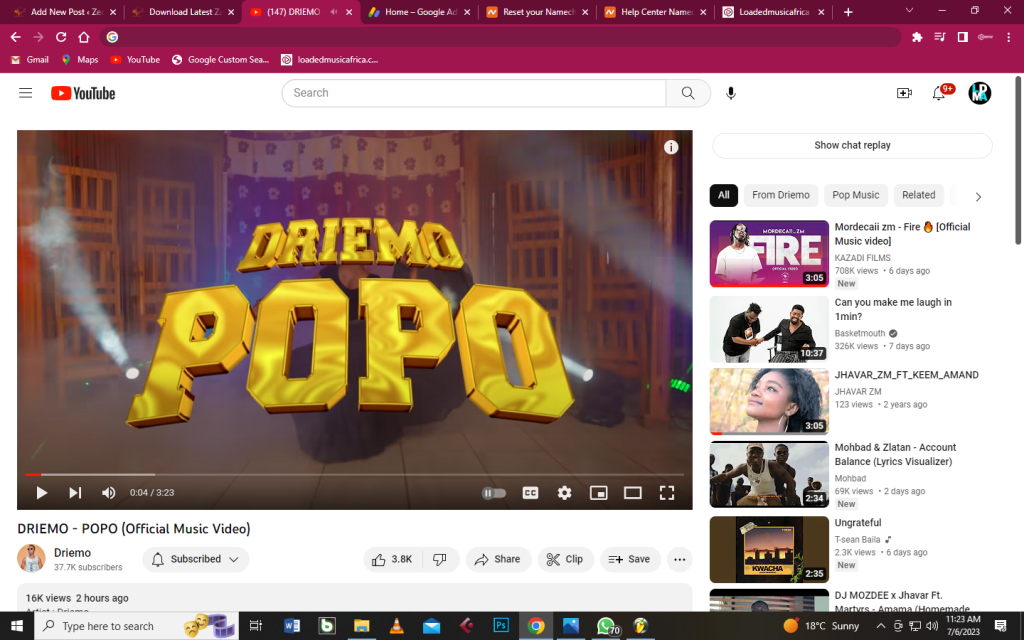Open the YouTube guide hamburger menu
The height and width of the screenshot is (640, 1024).
point(25,93)
